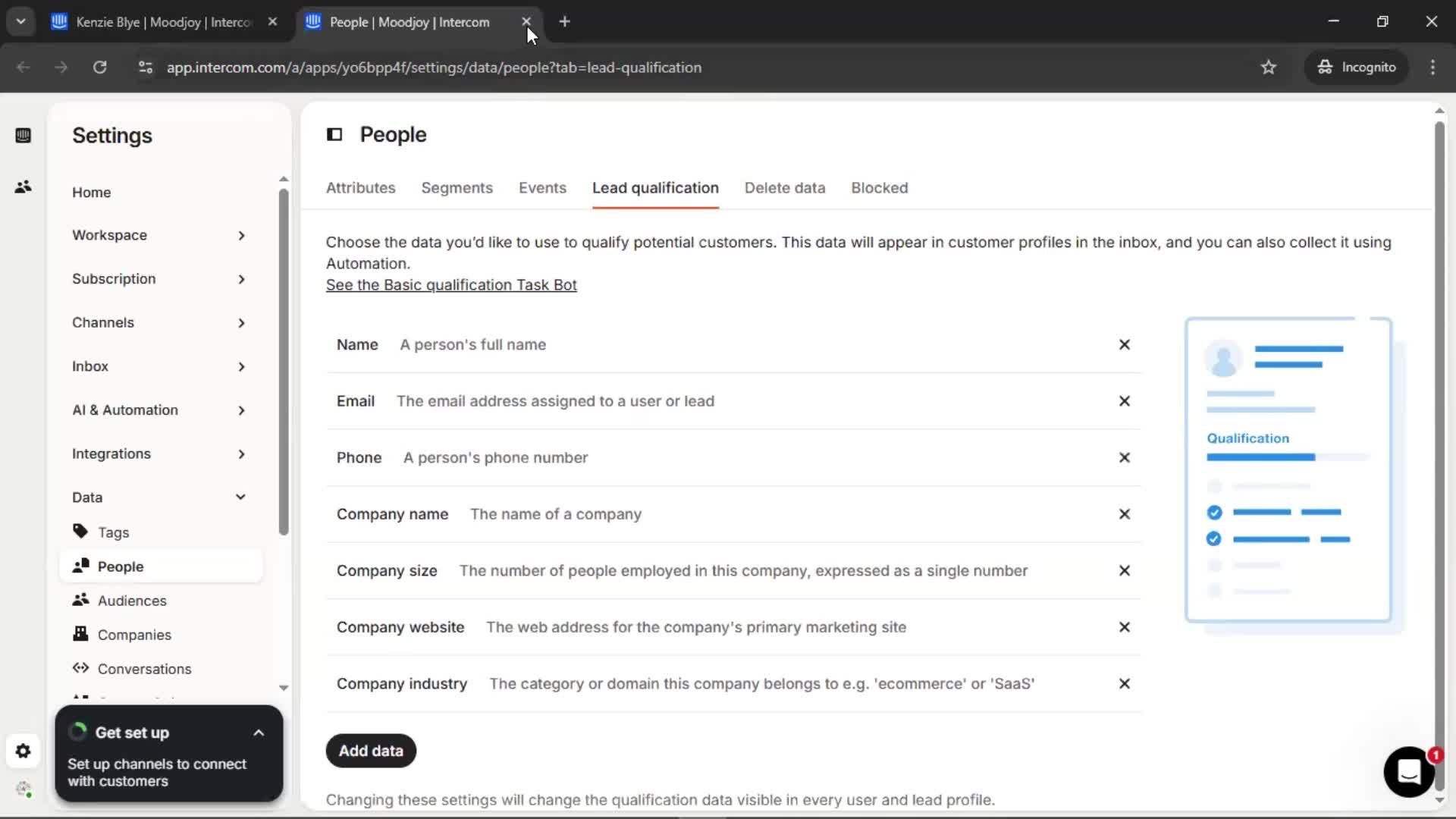The width and height of the screenshot is (1456, 819).
Task: Switch to Kenzie Blye Moodjoy browser tab
Action: point(164,22)
